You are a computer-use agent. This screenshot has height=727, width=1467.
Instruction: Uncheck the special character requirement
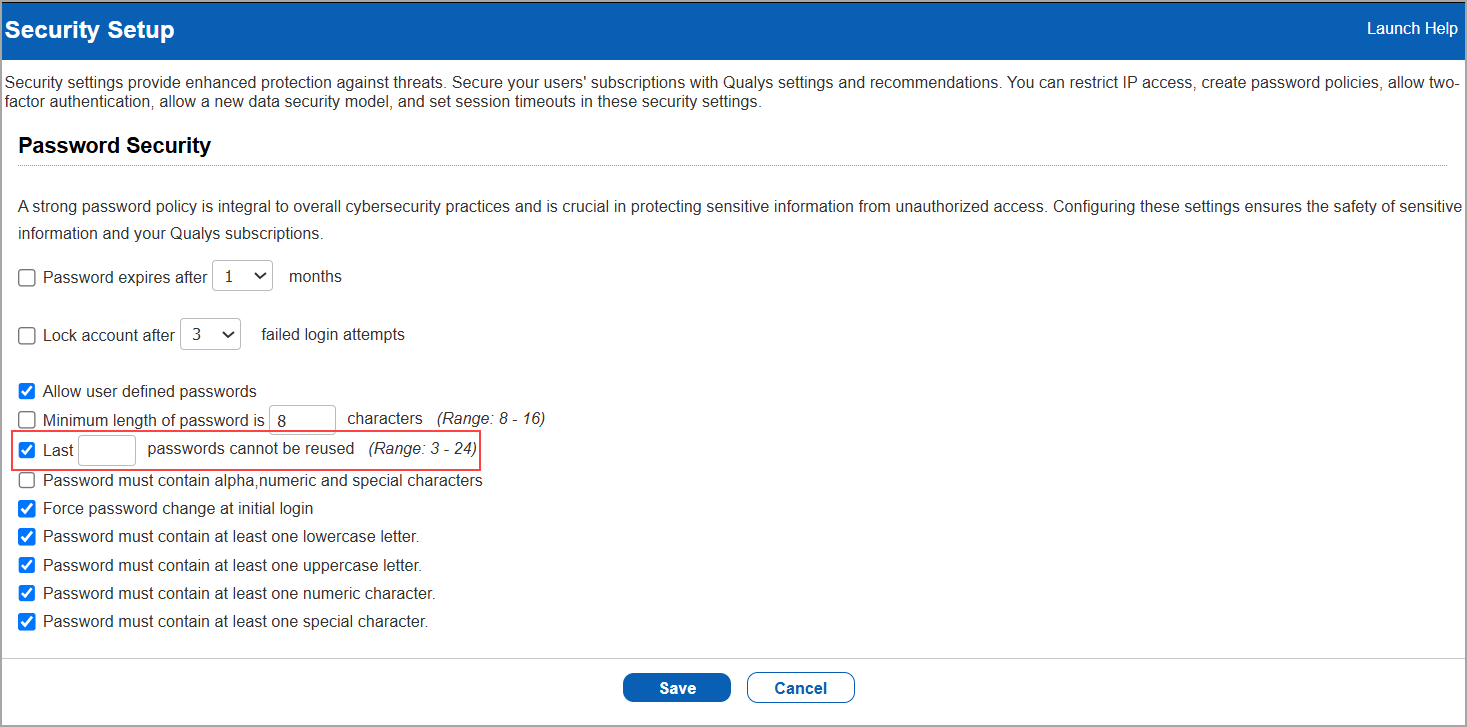tap(27, 621)
